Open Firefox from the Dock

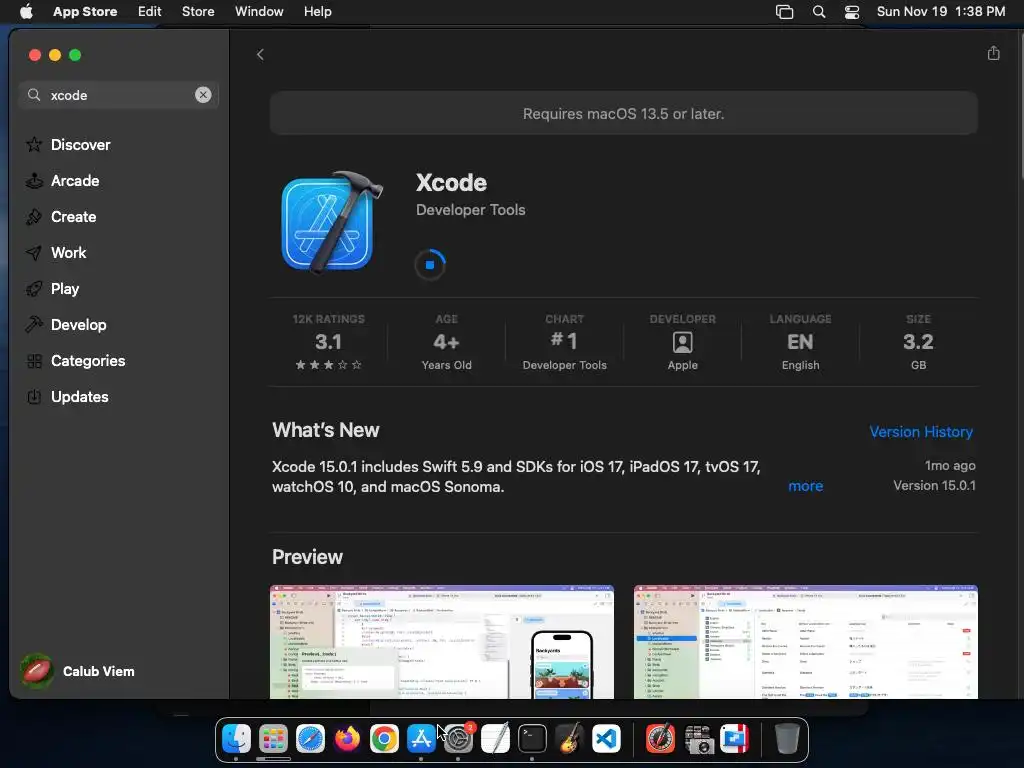pos(347,739)
